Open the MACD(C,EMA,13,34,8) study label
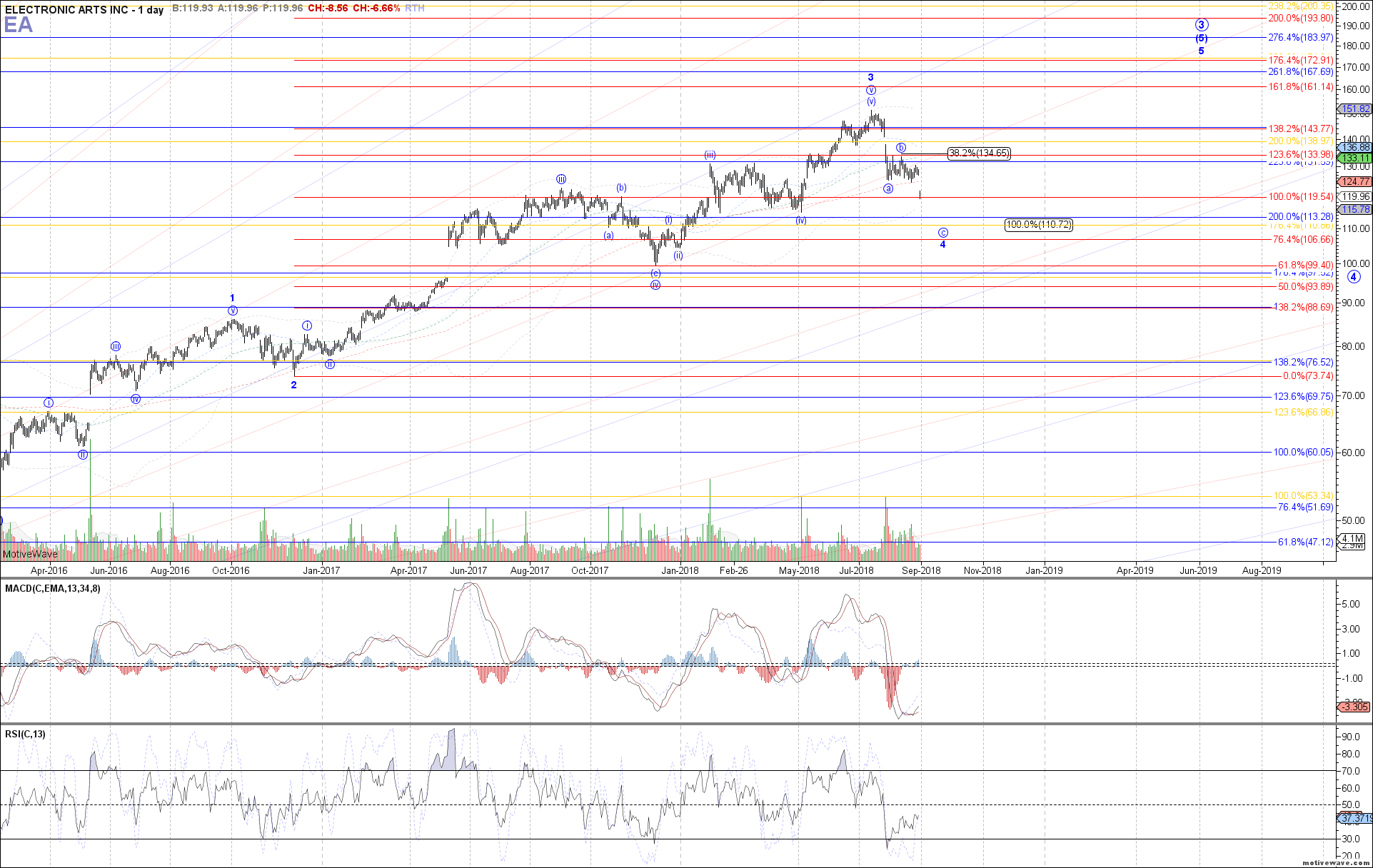The image size is (1373, 868). pyautogui.click(x=53, y=588)
